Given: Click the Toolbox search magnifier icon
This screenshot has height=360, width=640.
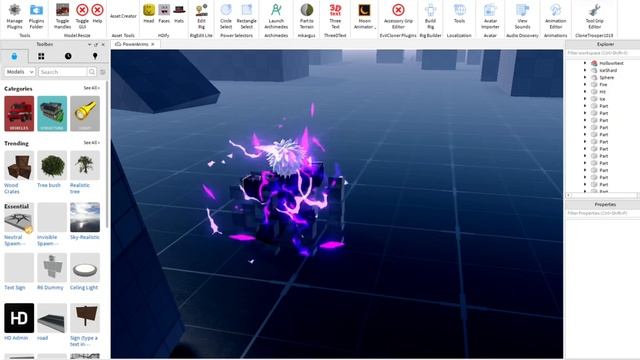Looking at the screenshot, I should (x=92, y=72).
